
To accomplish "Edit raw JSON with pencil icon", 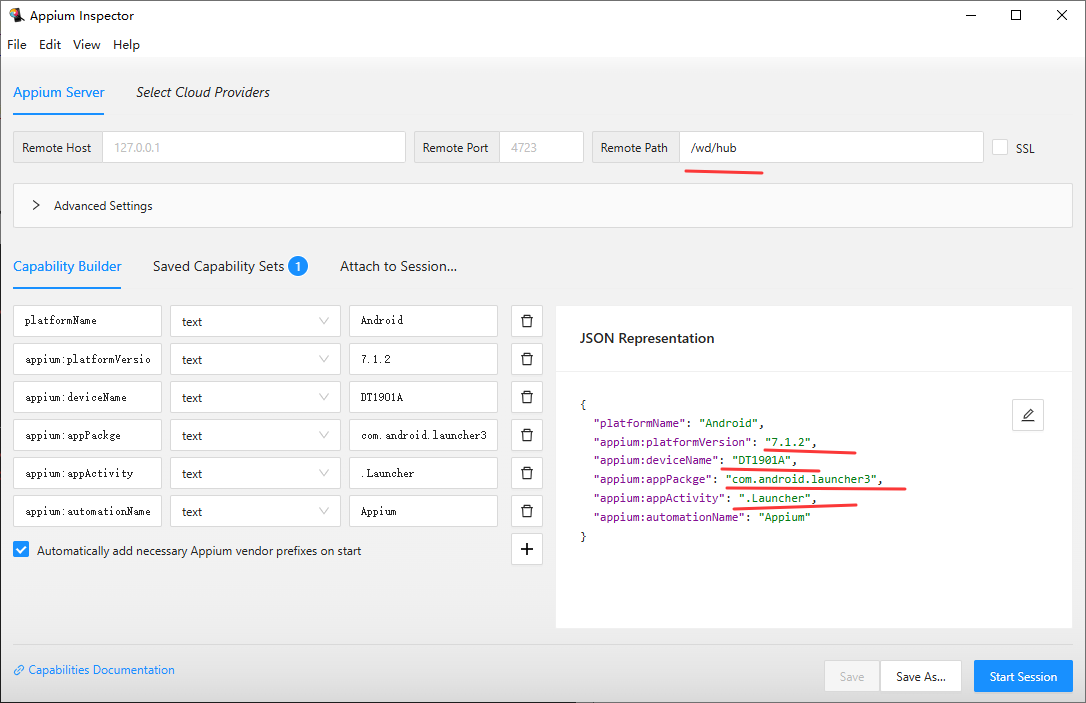I will (x=1028, y=415).
